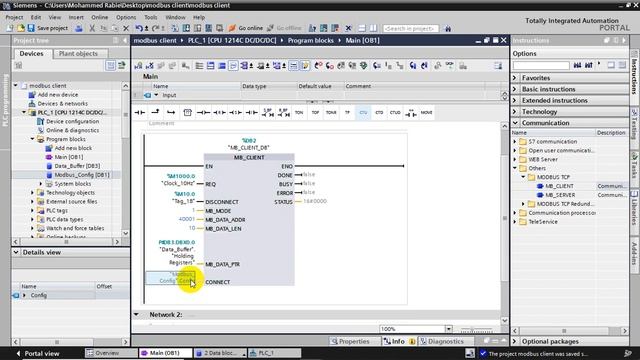Image resolution: width=640 pixels, height=360 pixels.
Task: Click the Modbus_Config.Connect parameter field
Action: (171, 278)
